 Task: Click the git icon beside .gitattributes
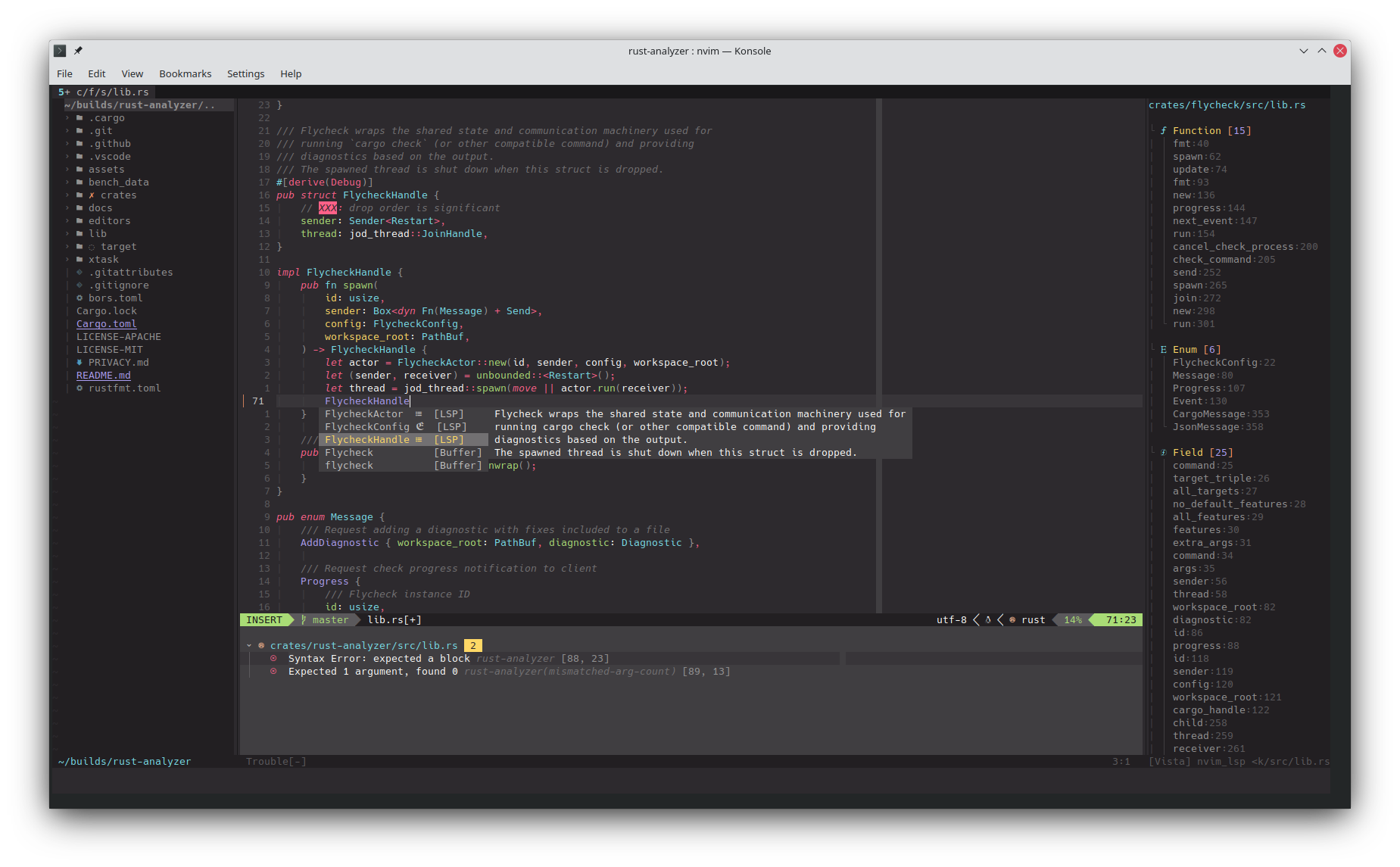tap(80, 273)
